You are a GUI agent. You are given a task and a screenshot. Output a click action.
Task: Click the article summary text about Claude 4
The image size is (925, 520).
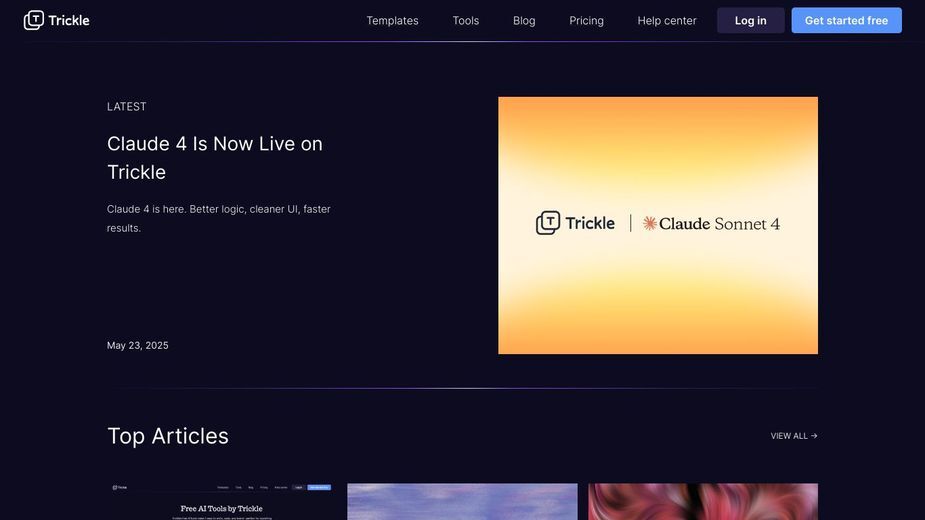coord(218,218)
